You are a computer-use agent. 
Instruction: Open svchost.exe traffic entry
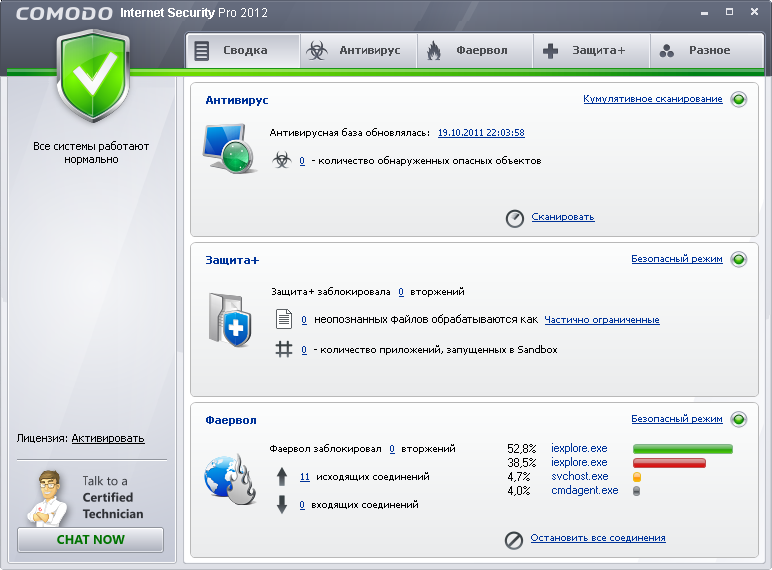(579, 476)
